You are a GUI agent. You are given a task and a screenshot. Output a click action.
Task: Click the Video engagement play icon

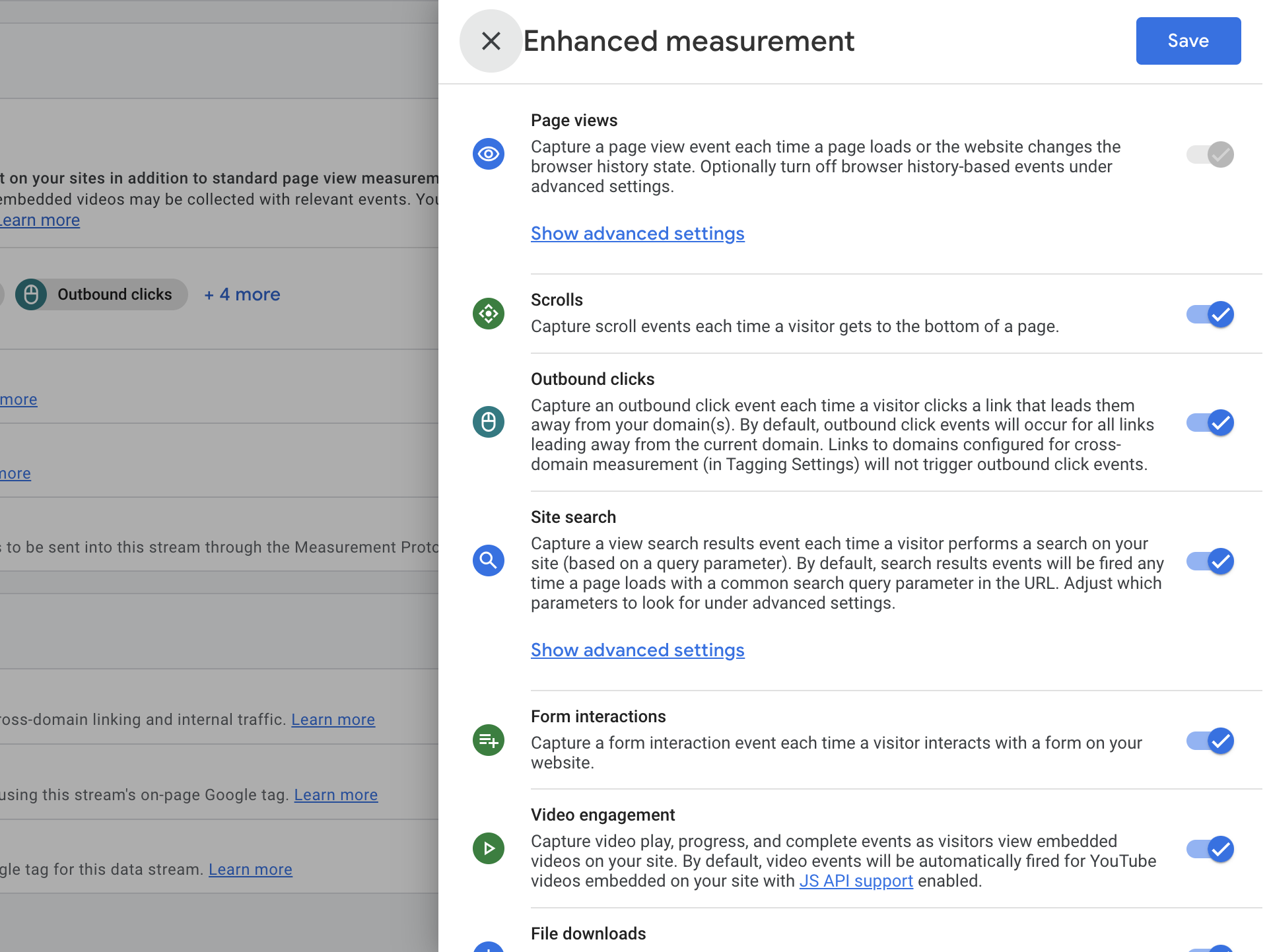489,848
